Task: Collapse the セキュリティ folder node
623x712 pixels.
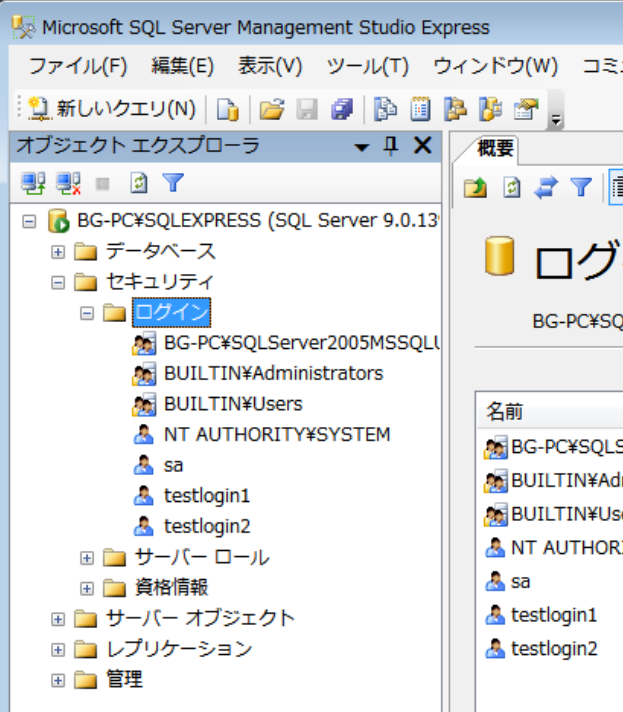Action: pyautogui.click(x=58, y=283)
